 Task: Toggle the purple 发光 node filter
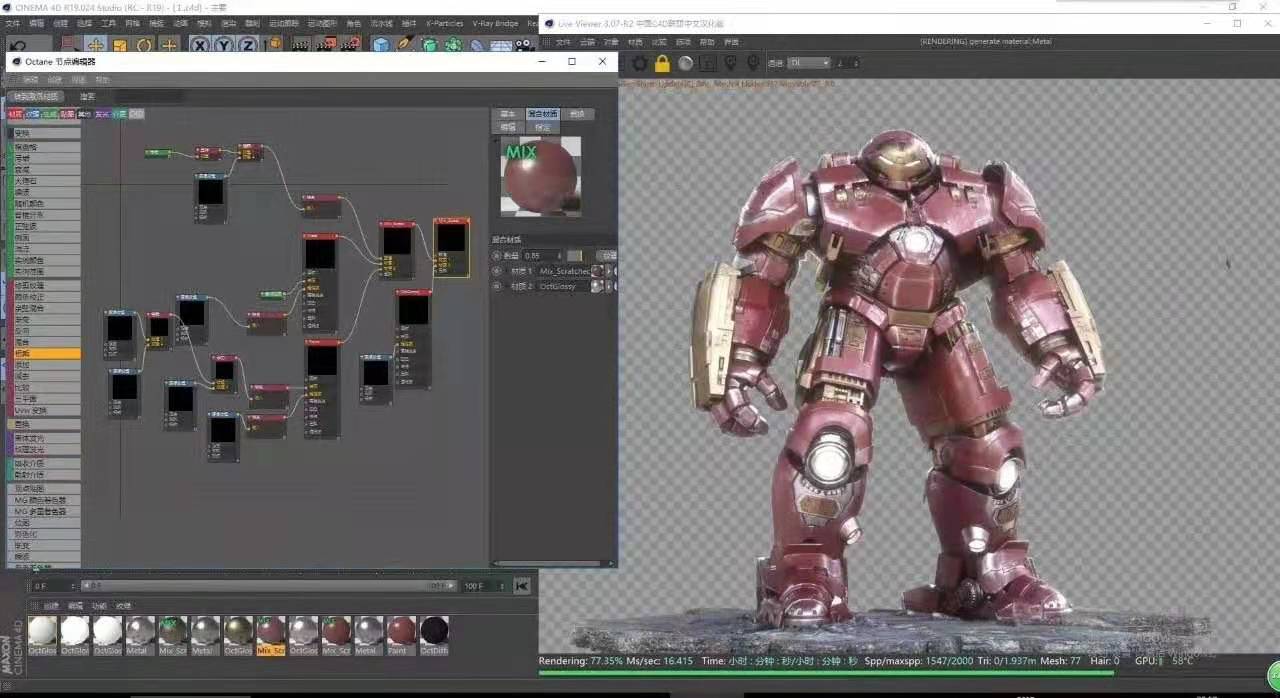click(102, 114)
